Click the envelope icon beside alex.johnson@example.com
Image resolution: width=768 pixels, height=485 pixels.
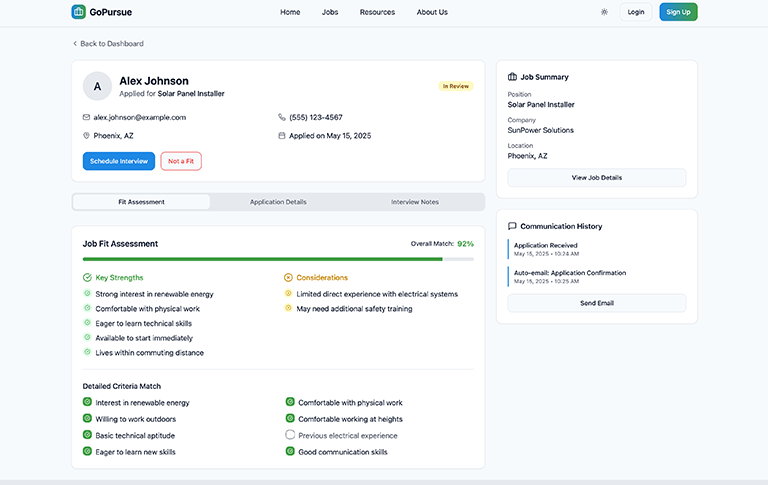click(x=86, y=117)
